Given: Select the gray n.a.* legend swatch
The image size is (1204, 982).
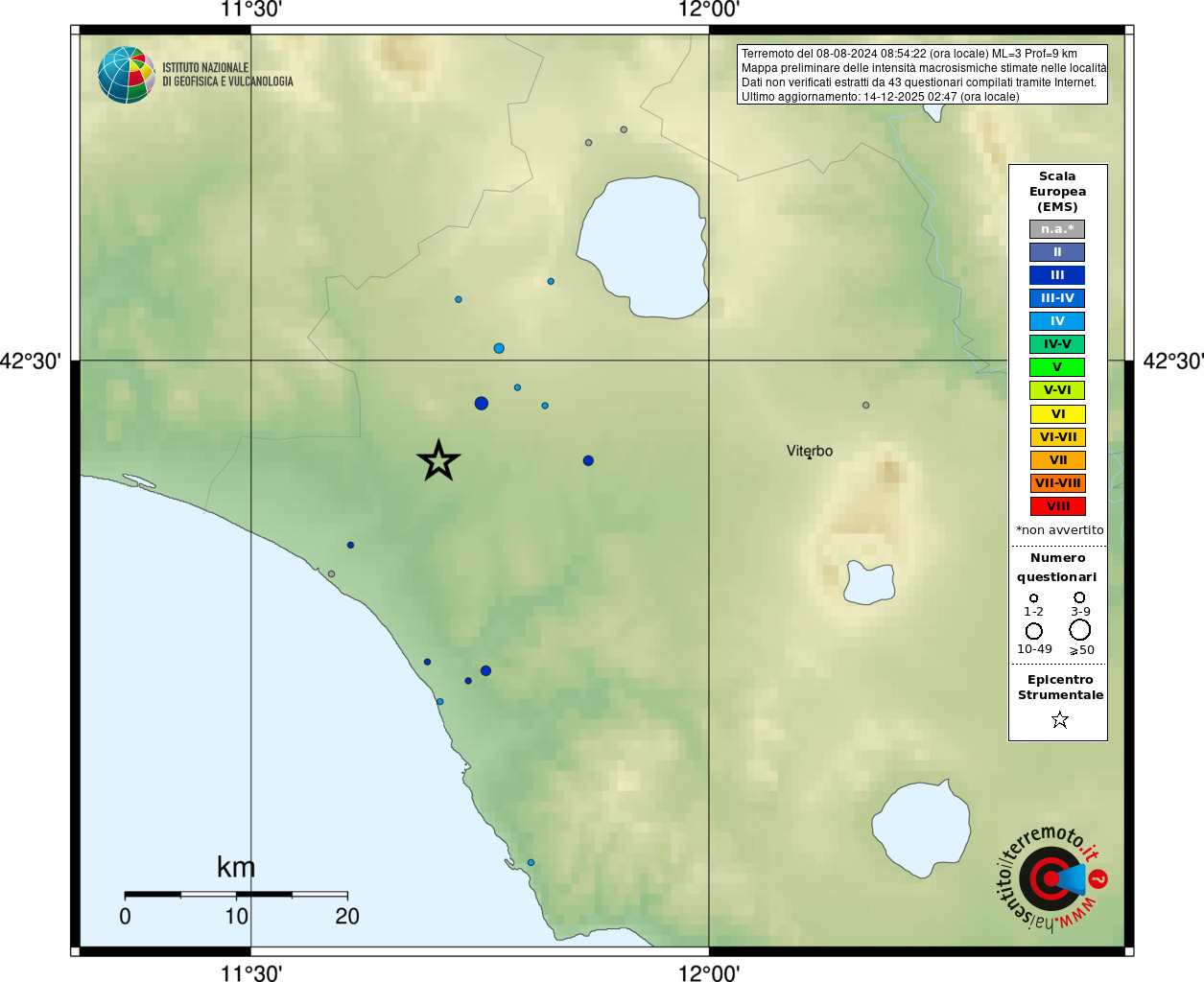Looking at the screenshot, I should pos(1057,229).
